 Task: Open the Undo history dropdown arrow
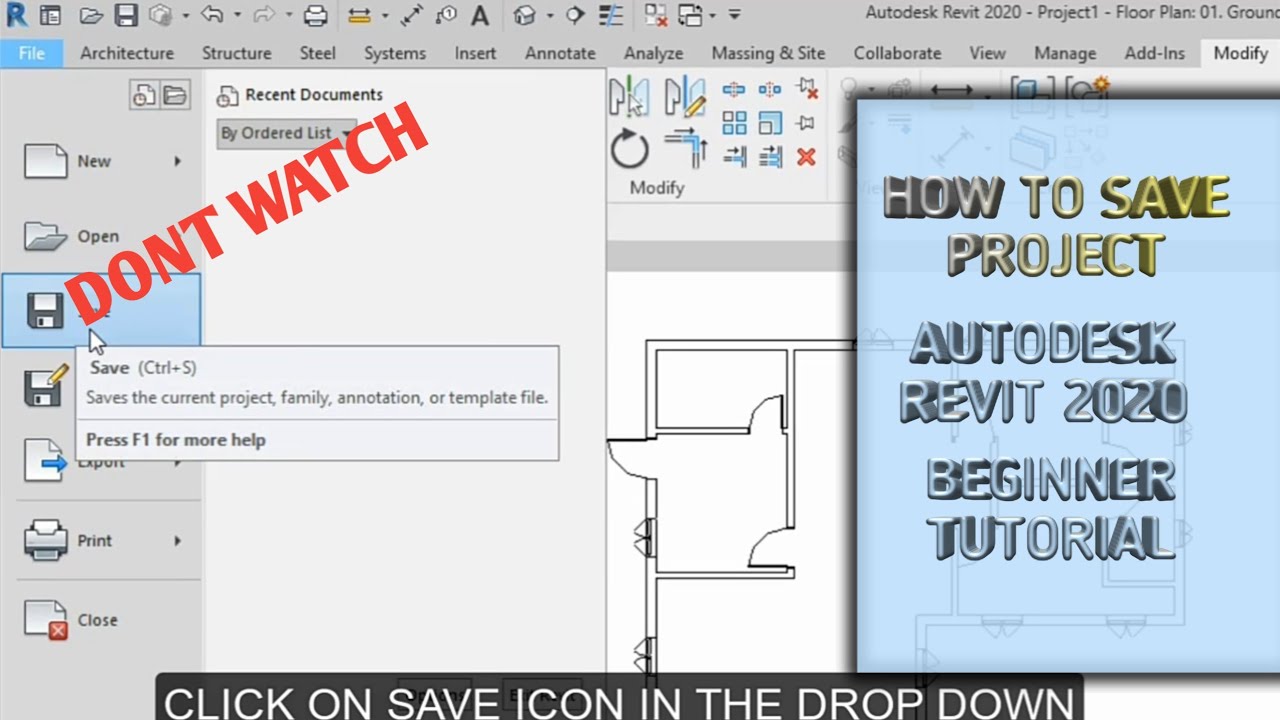point(237,14)
